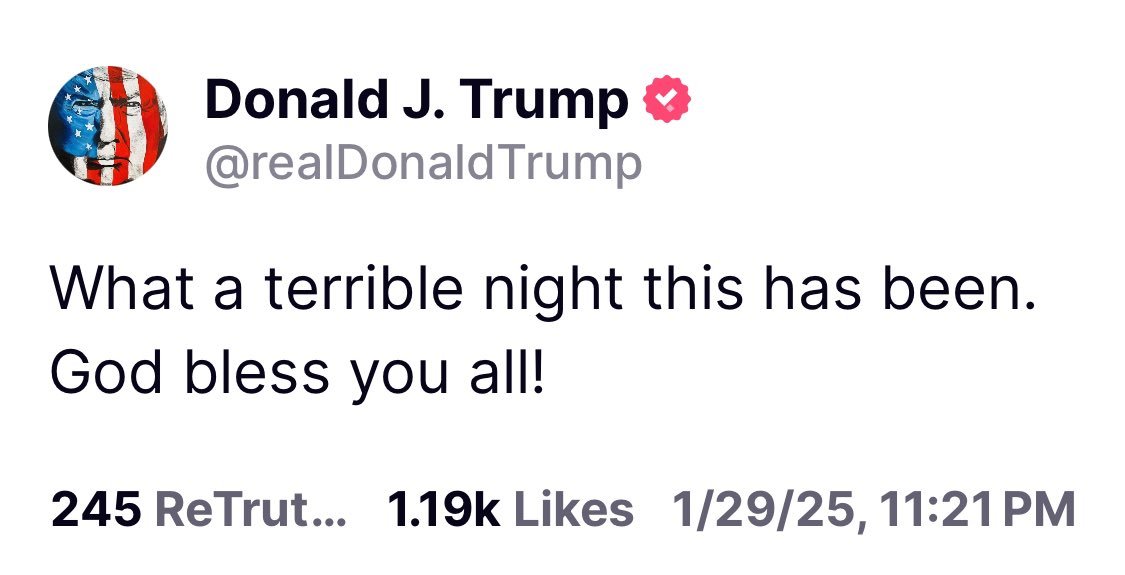Viewport: 1125px width, 575px height.
Task: Click the word 'bless' in the post
Action: 257,373
